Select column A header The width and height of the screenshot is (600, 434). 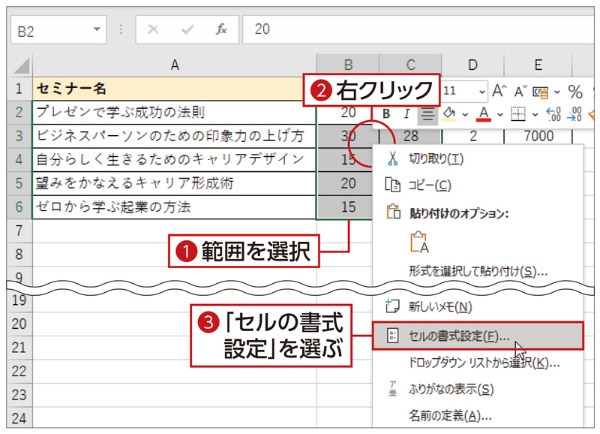click(x=174, y=65)
